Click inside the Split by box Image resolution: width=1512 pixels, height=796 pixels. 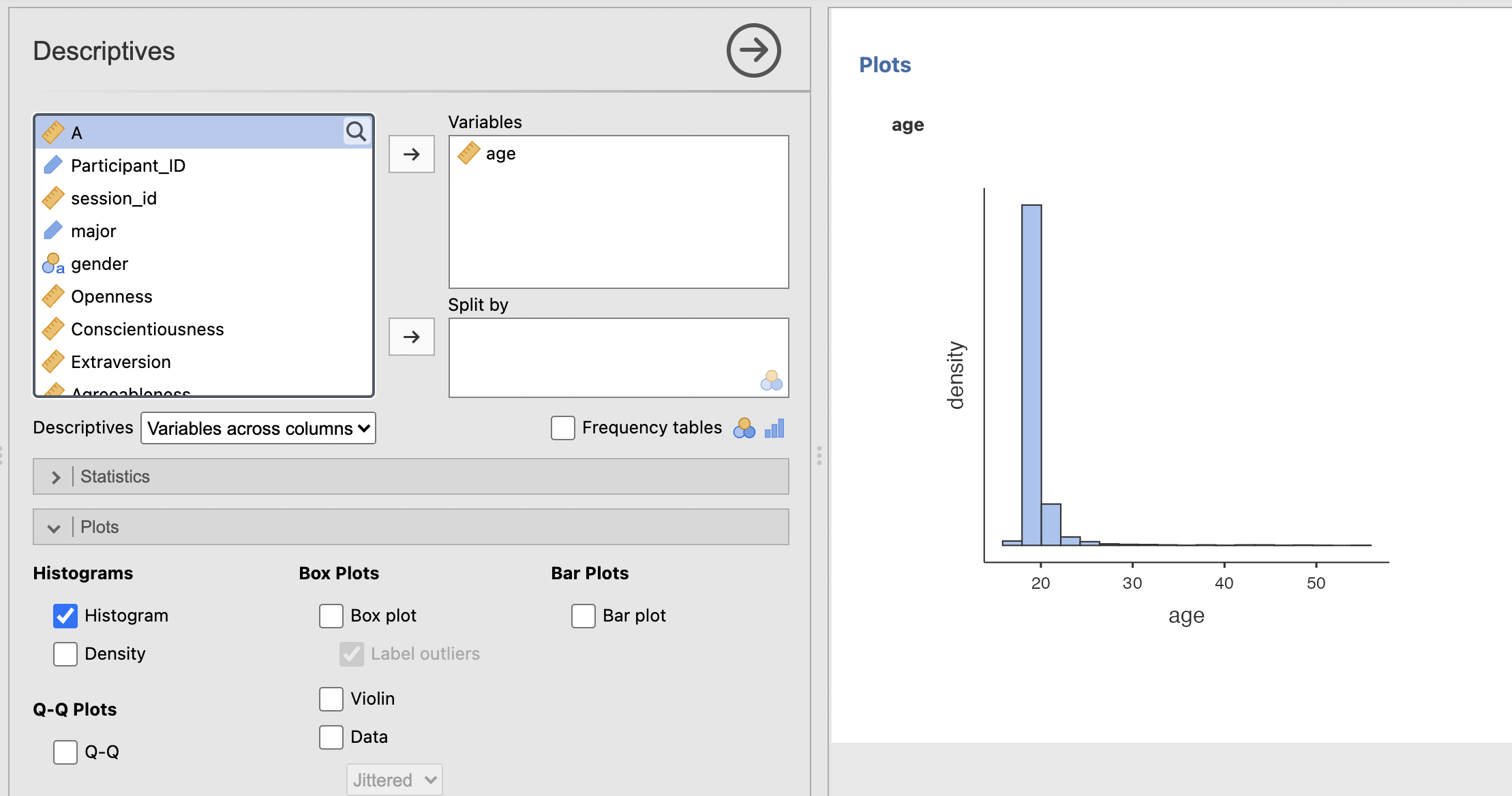(619, 358)
